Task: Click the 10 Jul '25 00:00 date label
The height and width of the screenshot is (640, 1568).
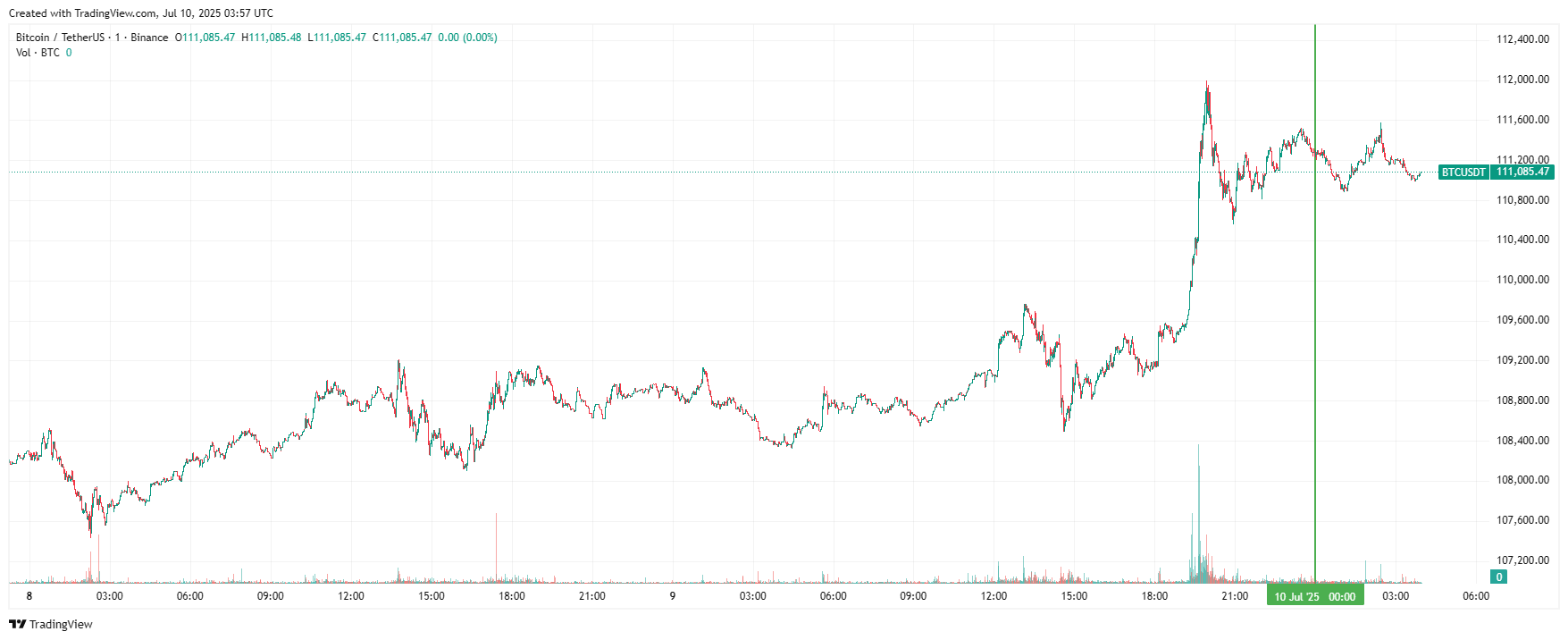Action: coord(1315,596)
